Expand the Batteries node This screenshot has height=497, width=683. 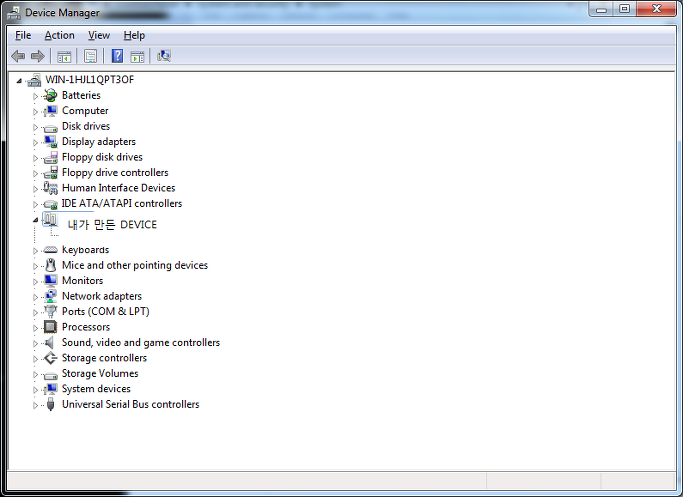pos(35,96)
